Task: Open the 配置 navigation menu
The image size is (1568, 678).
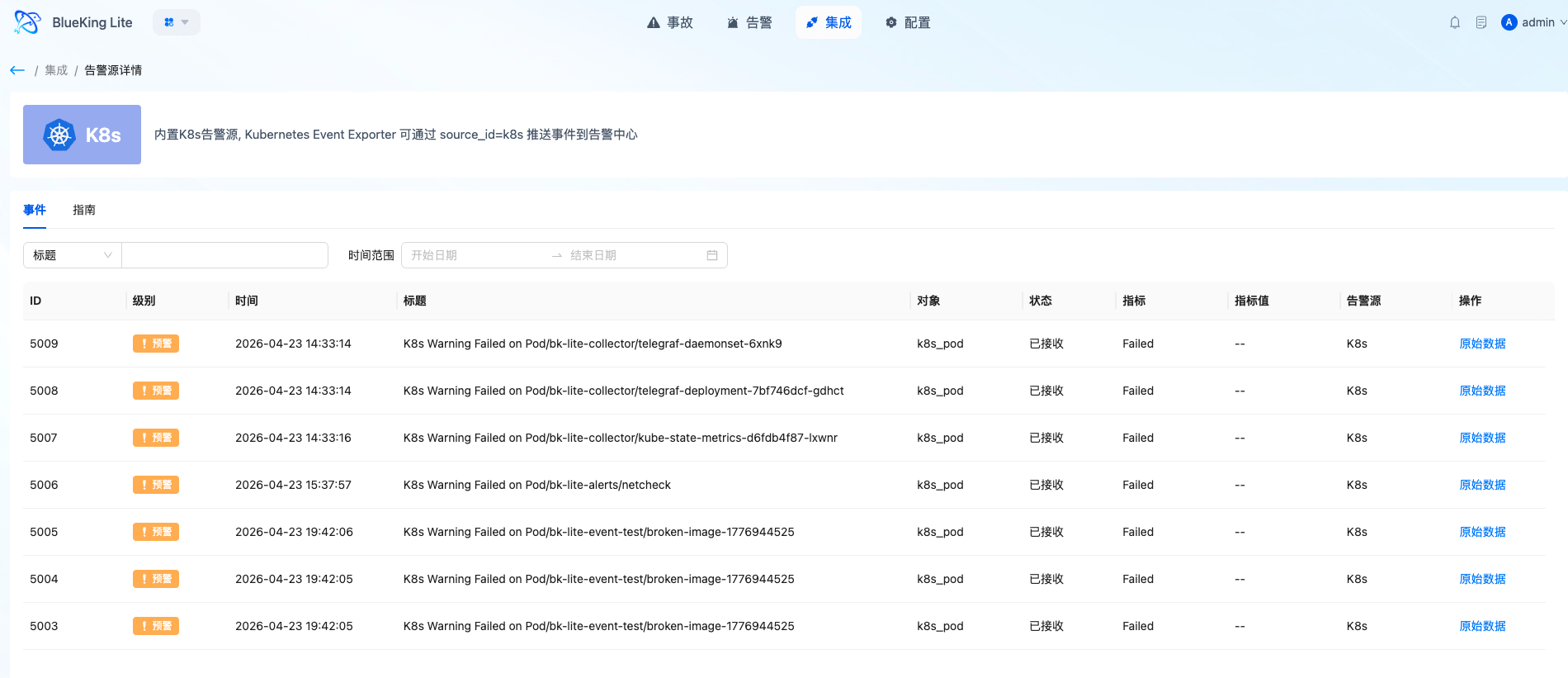Action: (908, 22)
